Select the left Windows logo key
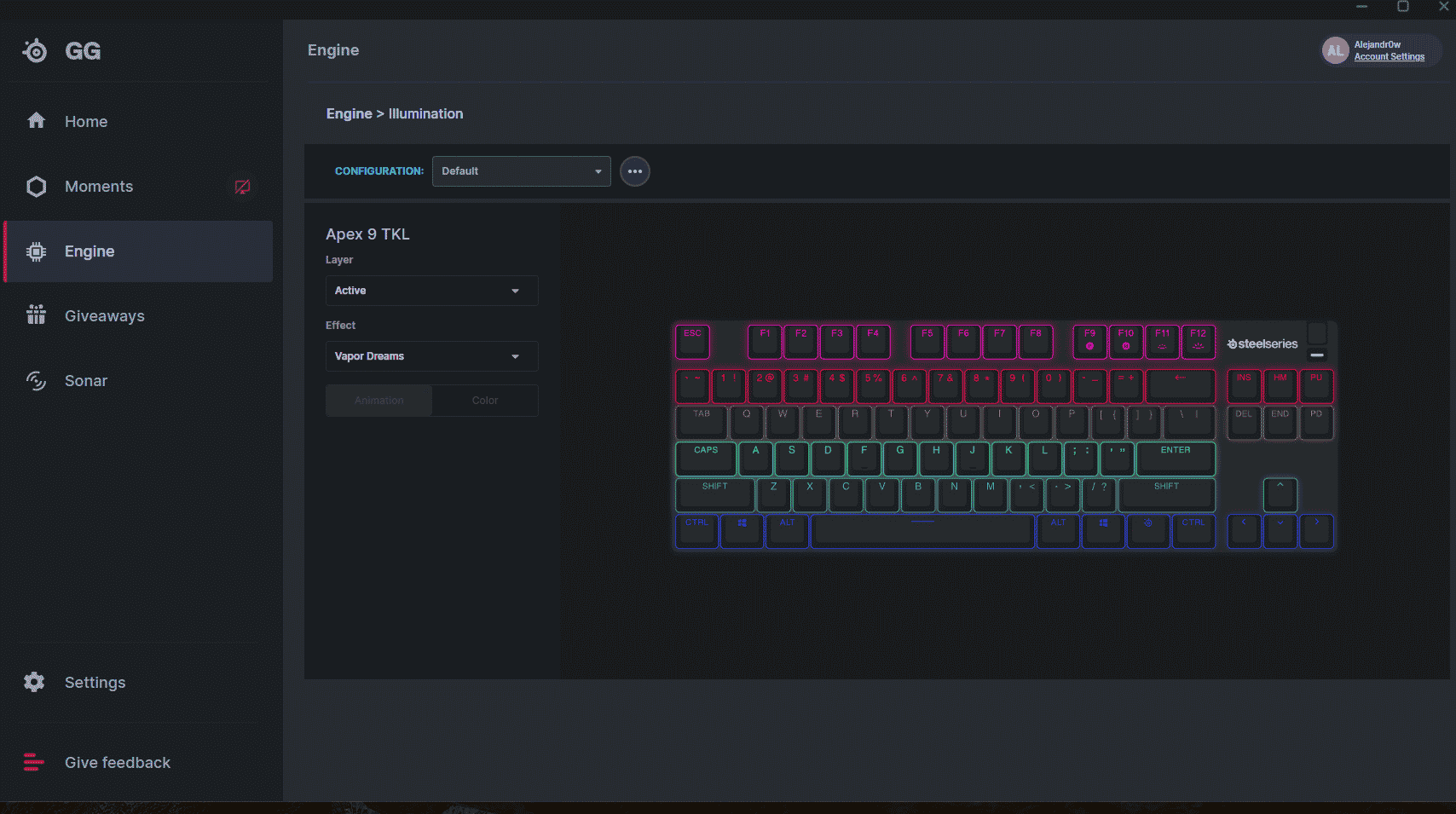The image size is (1456, 814). click(x=742, y=531)
